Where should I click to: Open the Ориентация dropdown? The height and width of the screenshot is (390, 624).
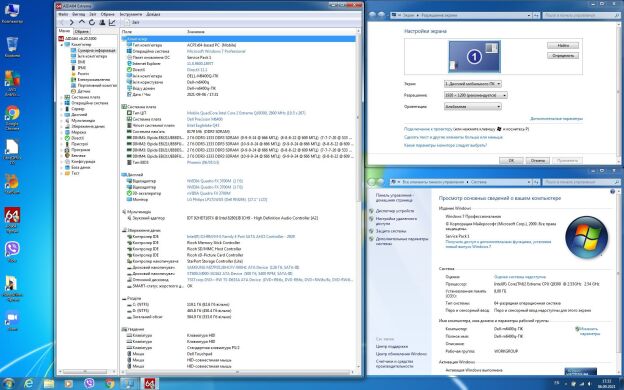[x=473, y=107]
